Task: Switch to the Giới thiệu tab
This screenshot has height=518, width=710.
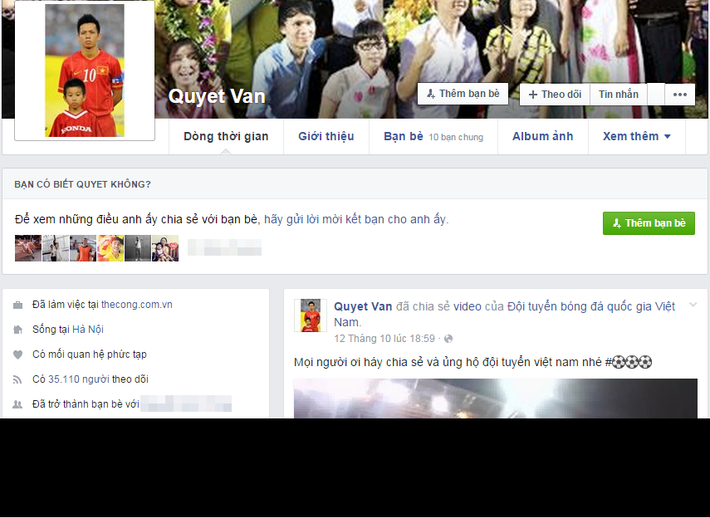Action: [326, 137]
